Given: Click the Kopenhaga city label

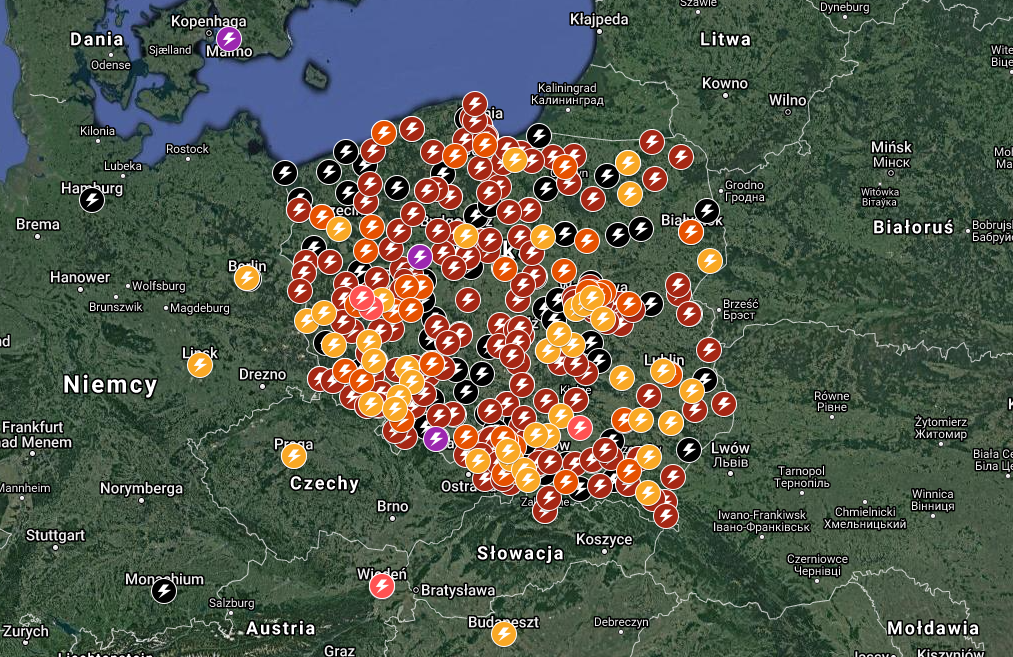Looking at the screenshot, I should point(208,21).
